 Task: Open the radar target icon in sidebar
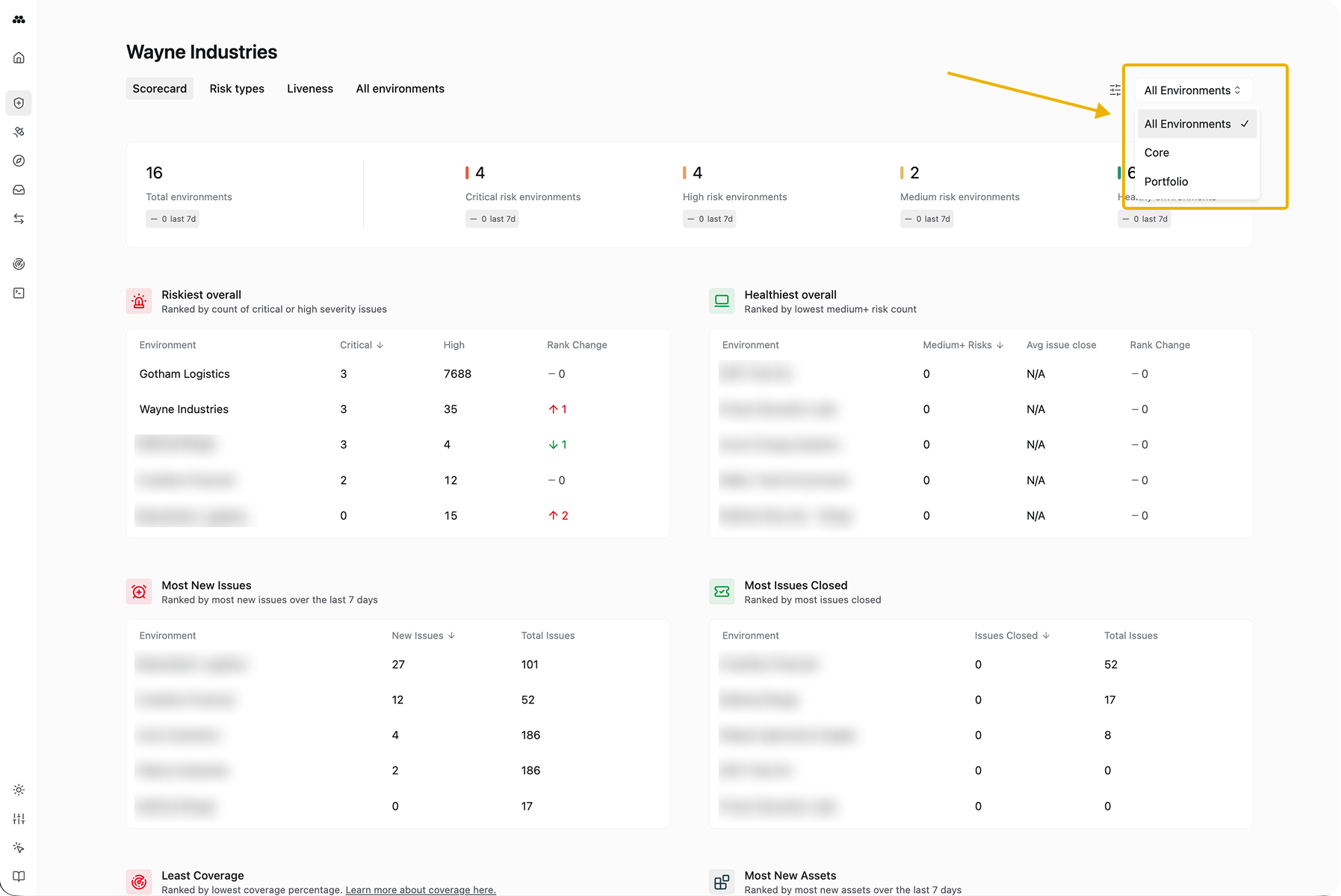tap(19, 264)
